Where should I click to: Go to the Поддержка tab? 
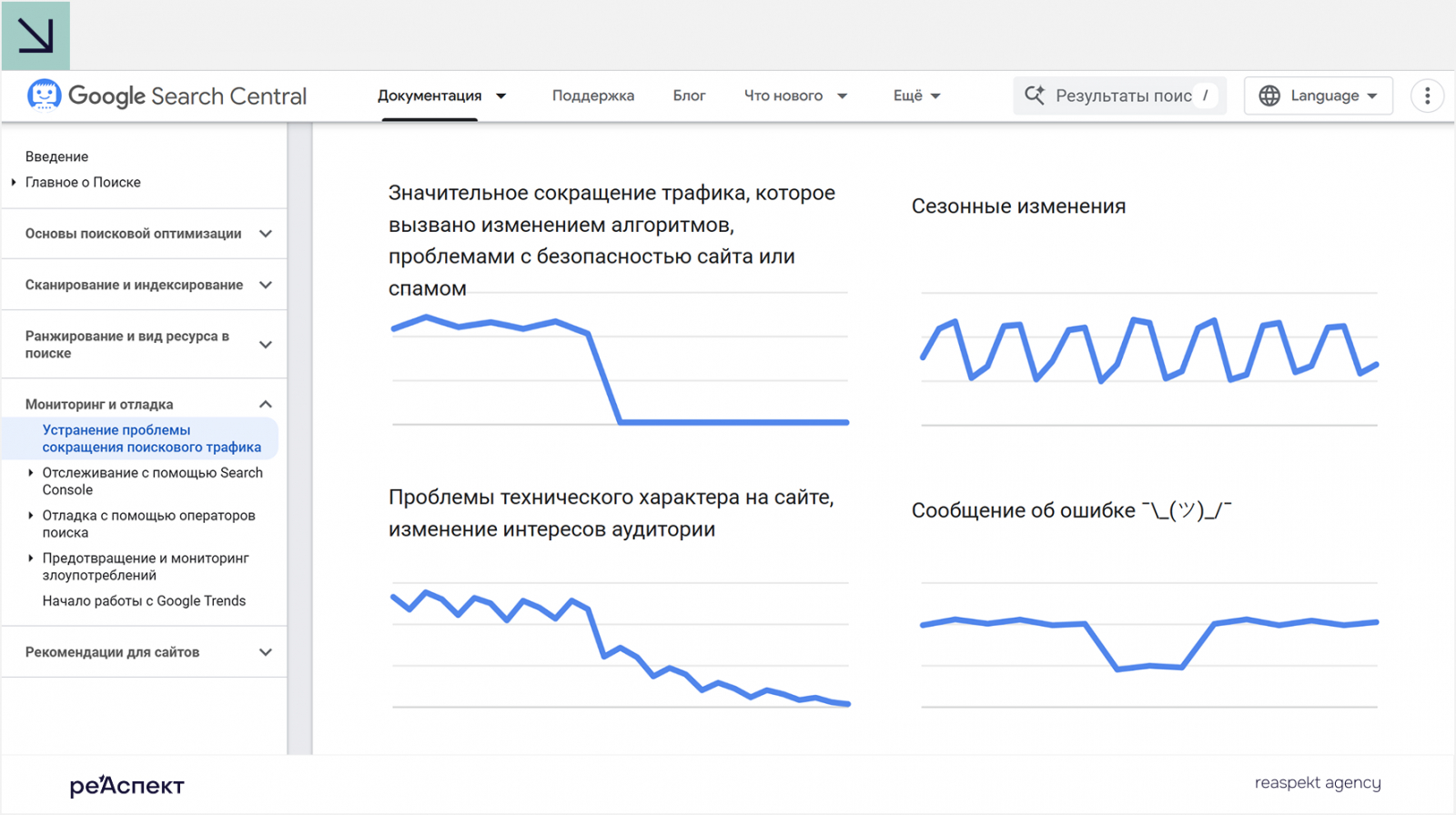pos(593,96)
